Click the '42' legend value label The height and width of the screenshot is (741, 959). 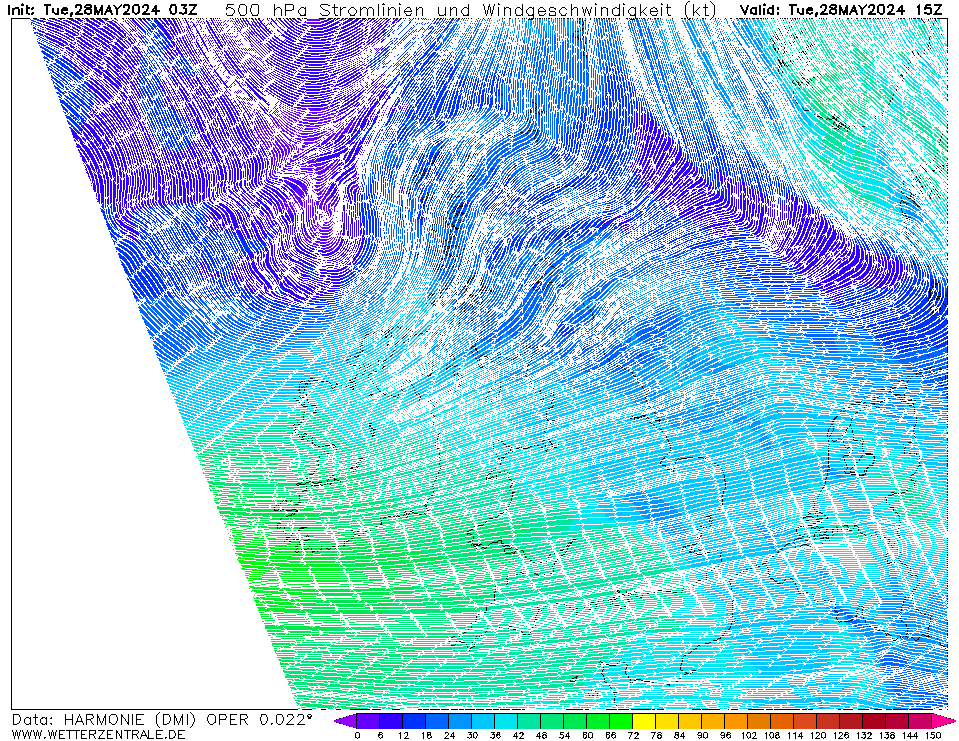pyautogui.click(x=519, y=735)
